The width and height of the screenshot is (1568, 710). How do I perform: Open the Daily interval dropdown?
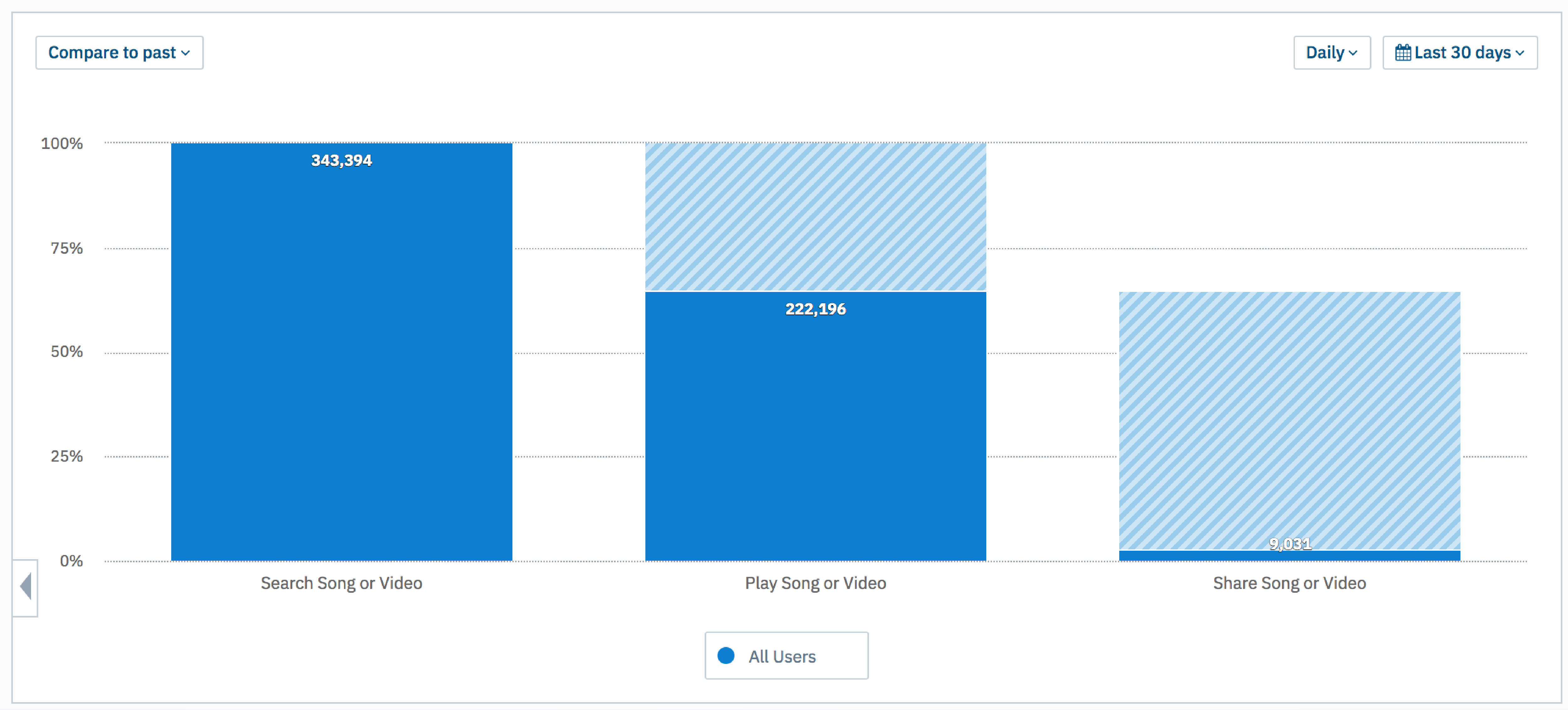[1331, 53]
